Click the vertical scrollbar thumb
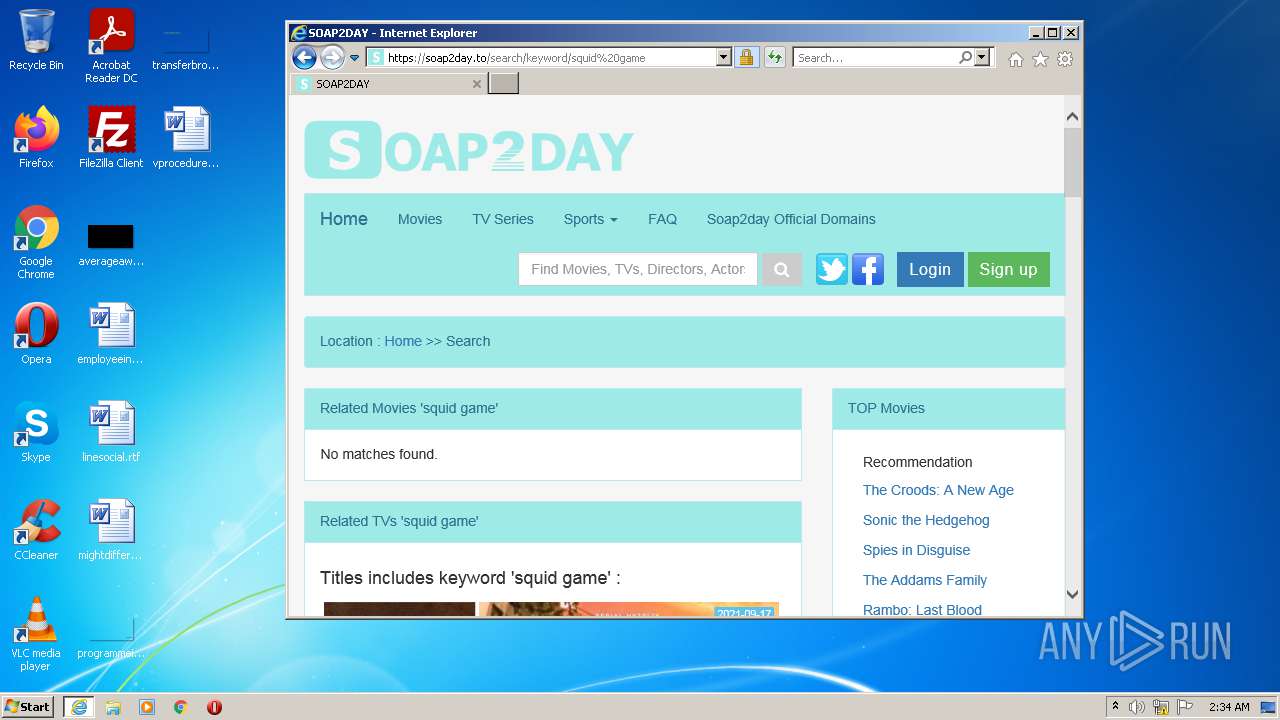This screenshot has width=1280, height=720. coord(1072,162)
